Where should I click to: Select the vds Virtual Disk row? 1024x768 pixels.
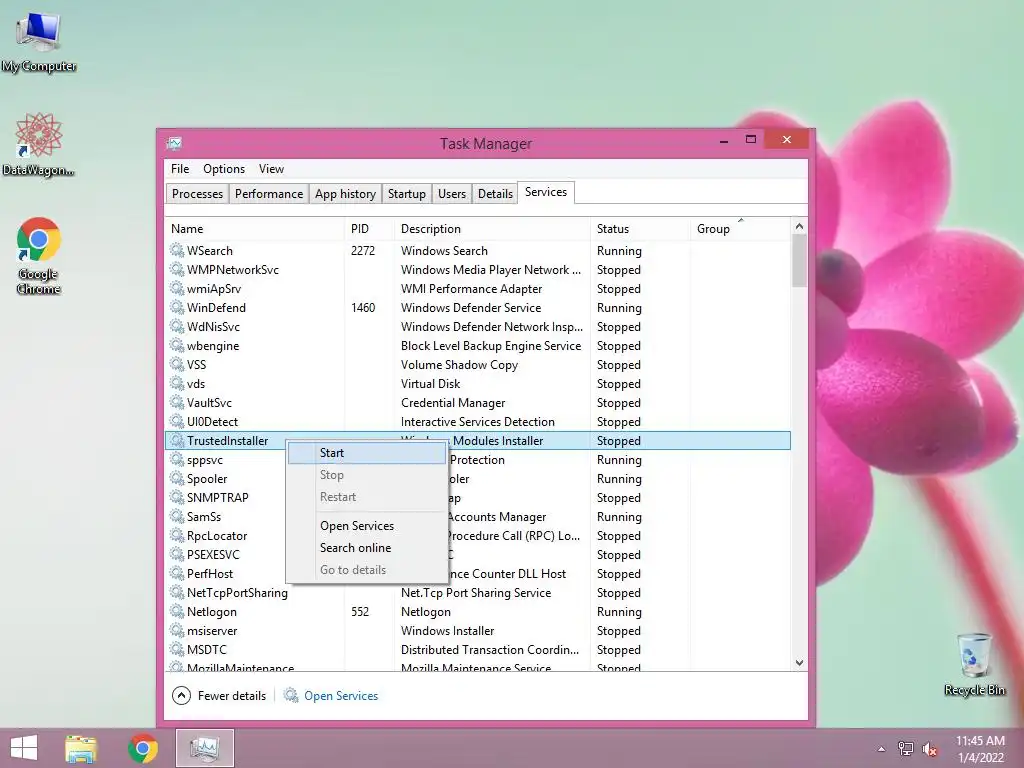point(478,383)
